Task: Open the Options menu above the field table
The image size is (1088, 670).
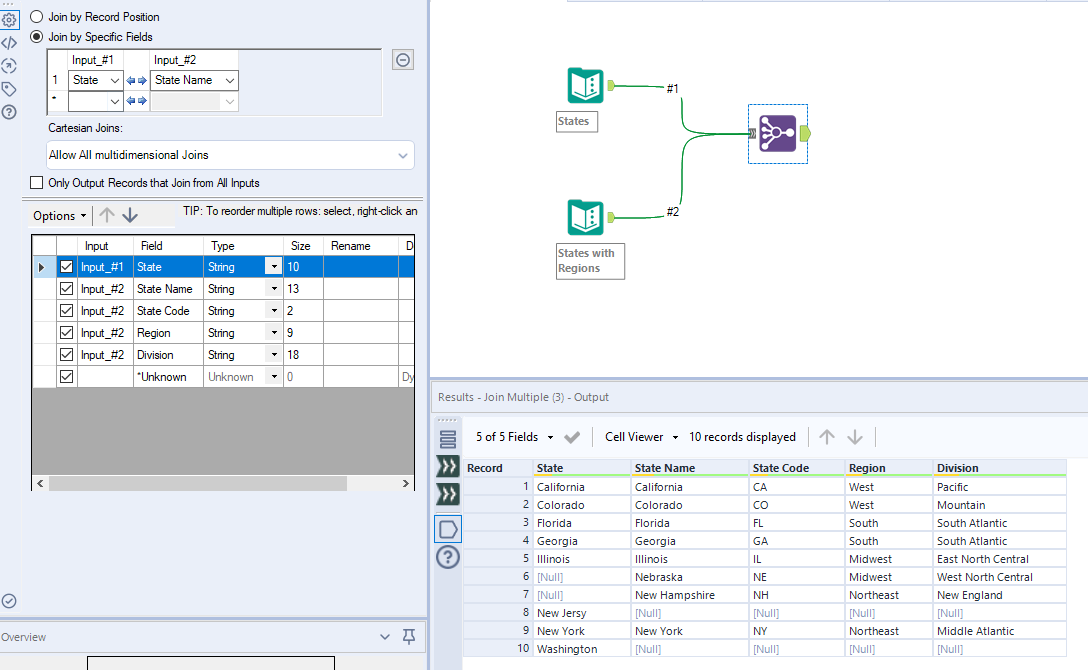Action: click(58, 215)
